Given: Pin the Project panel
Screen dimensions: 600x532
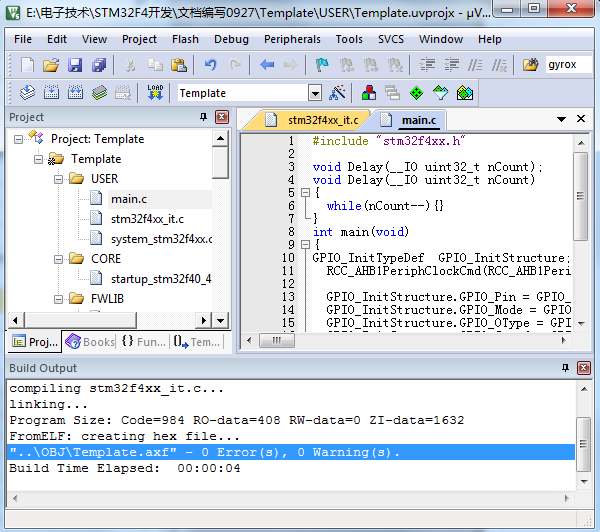Looking at the screenshot, I should pos(204,117).
